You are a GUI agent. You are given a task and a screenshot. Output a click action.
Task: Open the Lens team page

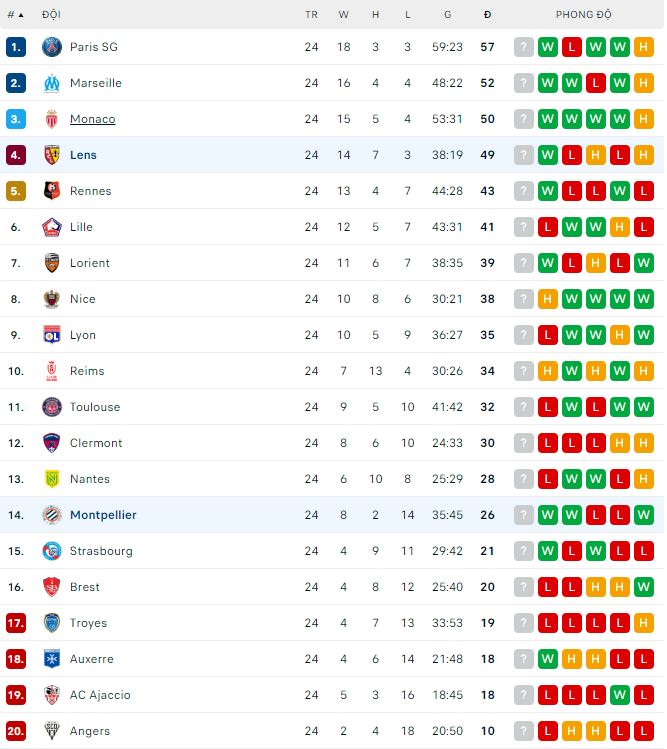coord(83,155)
